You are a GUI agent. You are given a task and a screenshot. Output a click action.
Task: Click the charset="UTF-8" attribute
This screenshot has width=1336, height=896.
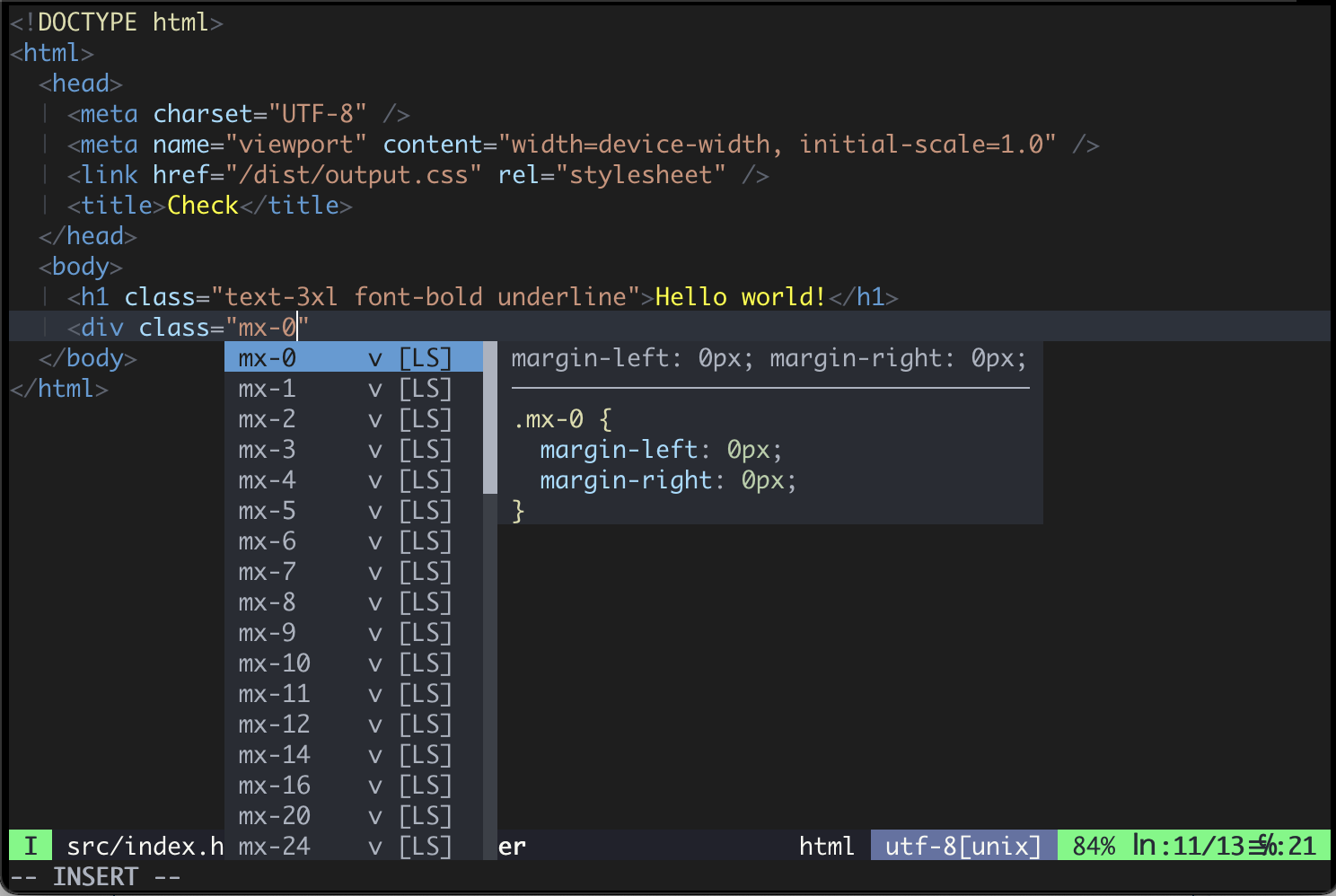click(x=259, y=114)
